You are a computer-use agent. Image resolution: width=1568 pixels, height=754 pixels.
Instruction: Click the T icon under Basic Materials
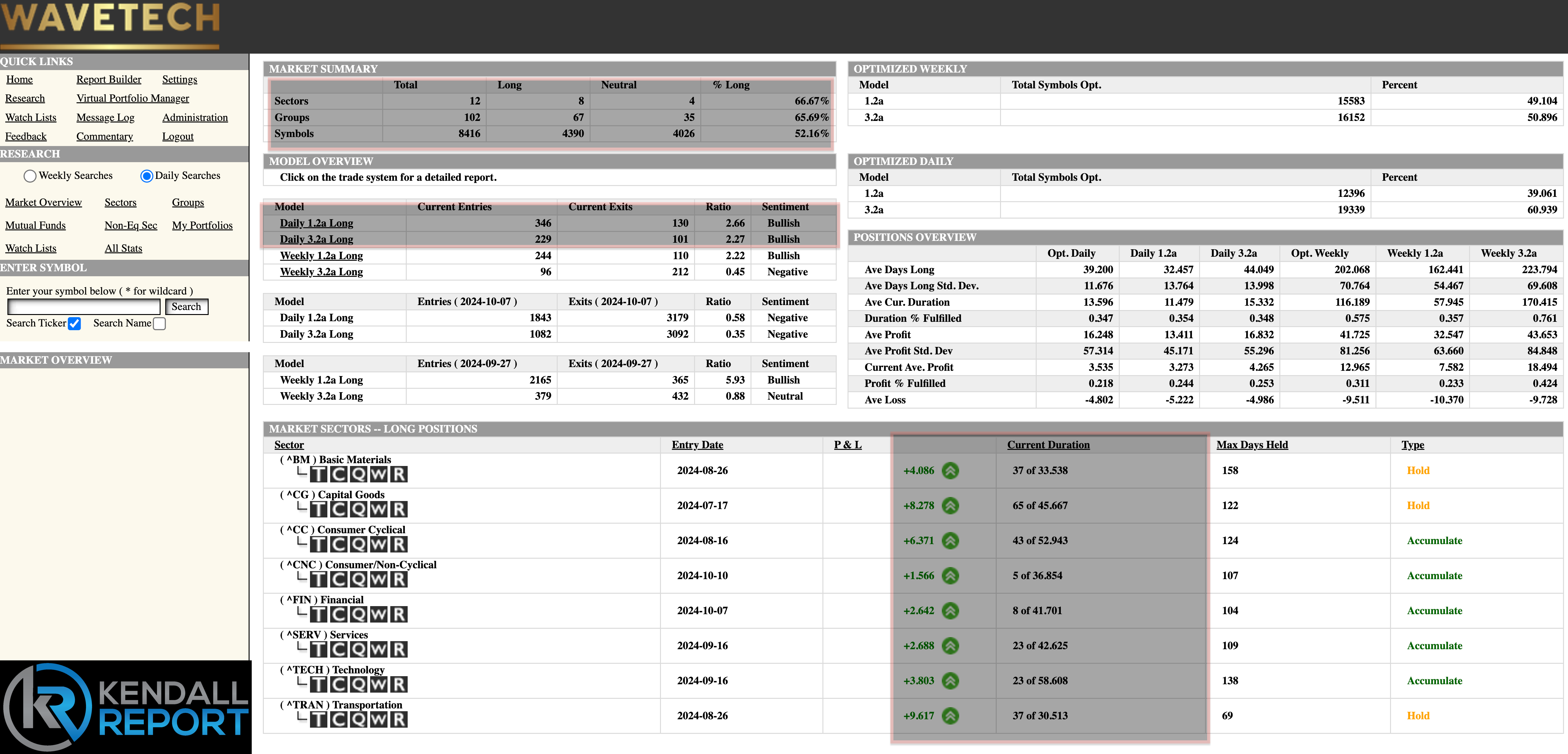tap(319, 474)
